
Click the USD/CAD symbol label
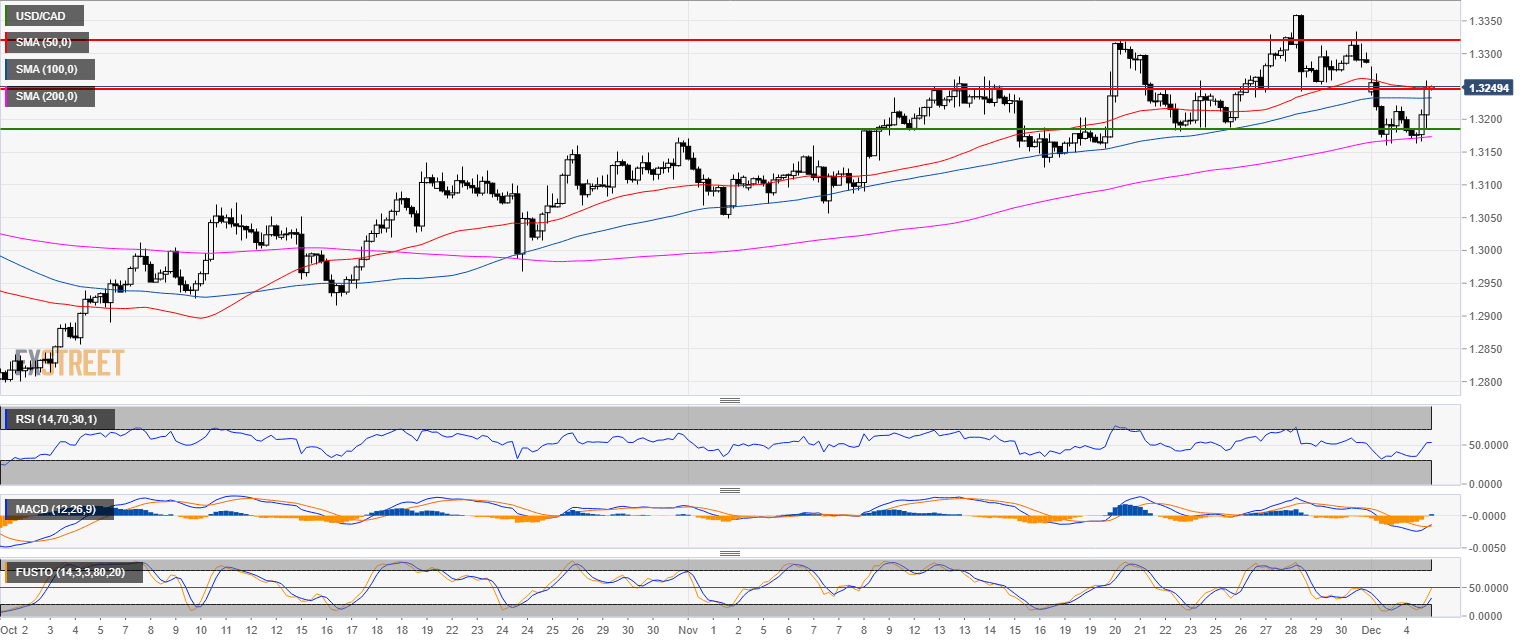coord(43,15)
